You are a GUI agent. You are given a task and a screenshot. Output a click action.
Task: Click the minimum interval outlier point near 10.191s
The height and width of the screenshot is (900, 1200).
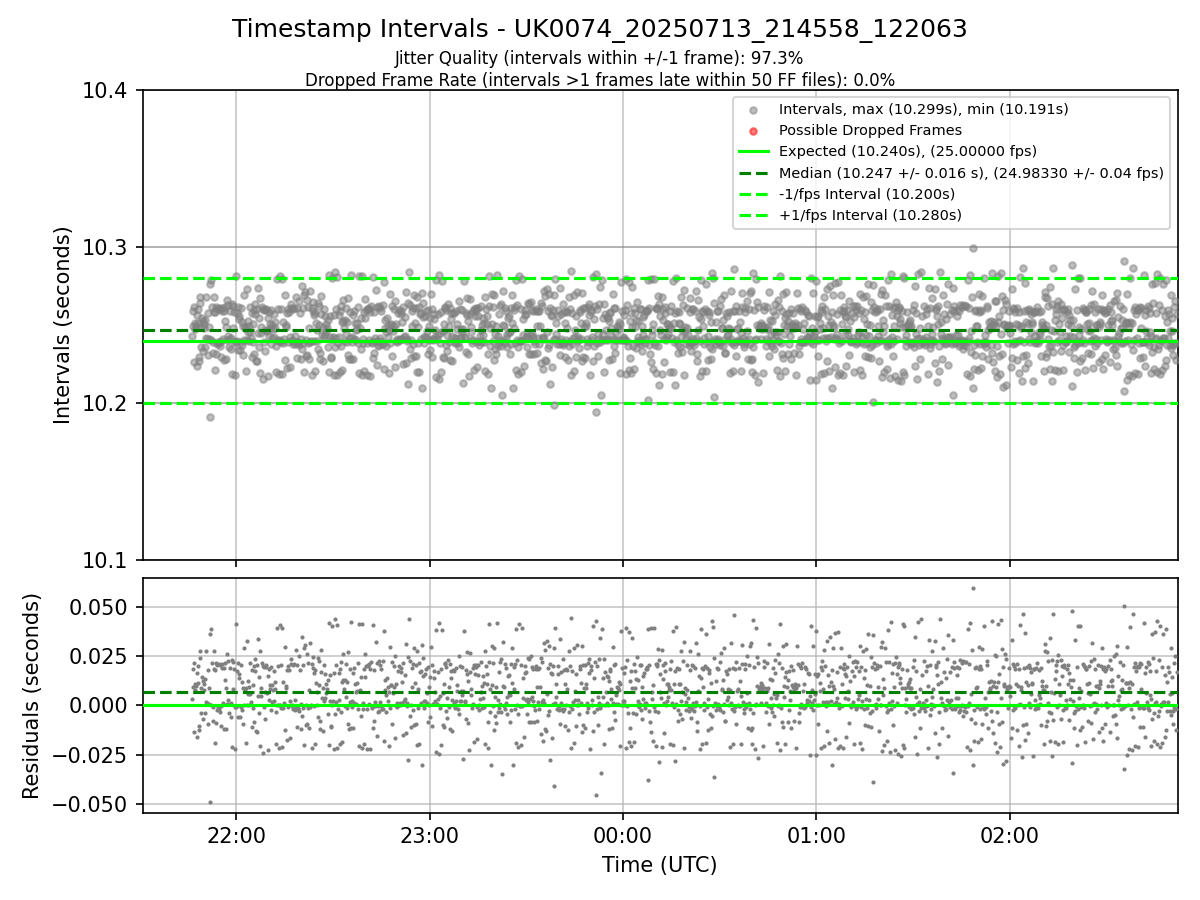[210, 417]
